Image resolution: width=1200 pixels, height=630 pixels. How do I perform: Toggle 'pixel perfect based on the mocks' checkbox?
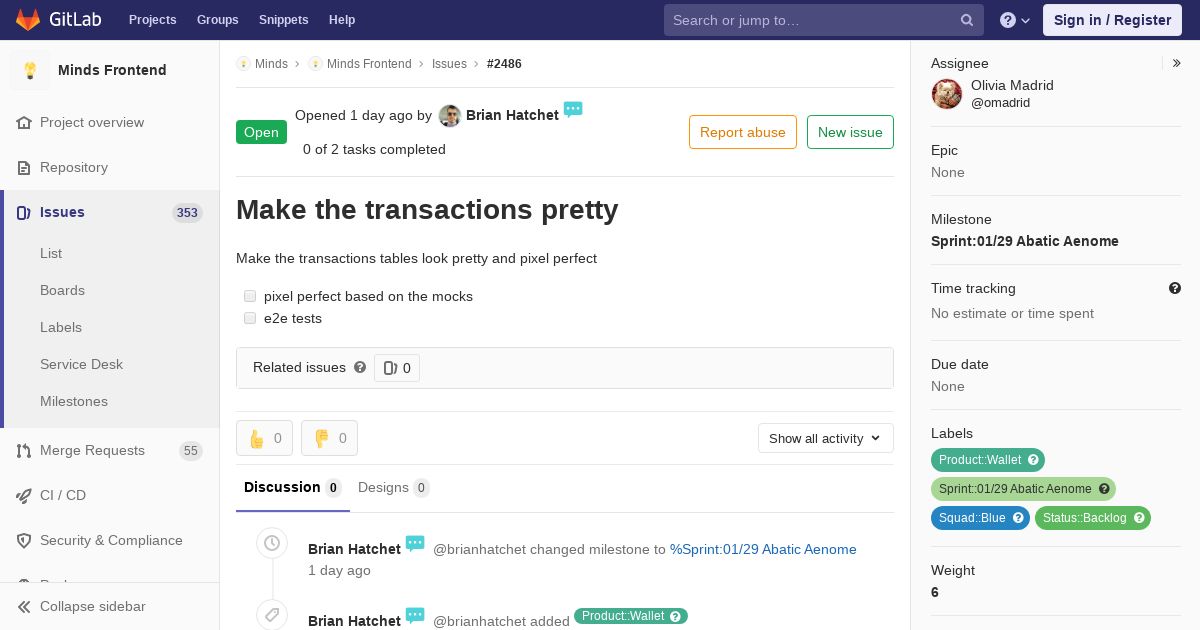point(250,296)
